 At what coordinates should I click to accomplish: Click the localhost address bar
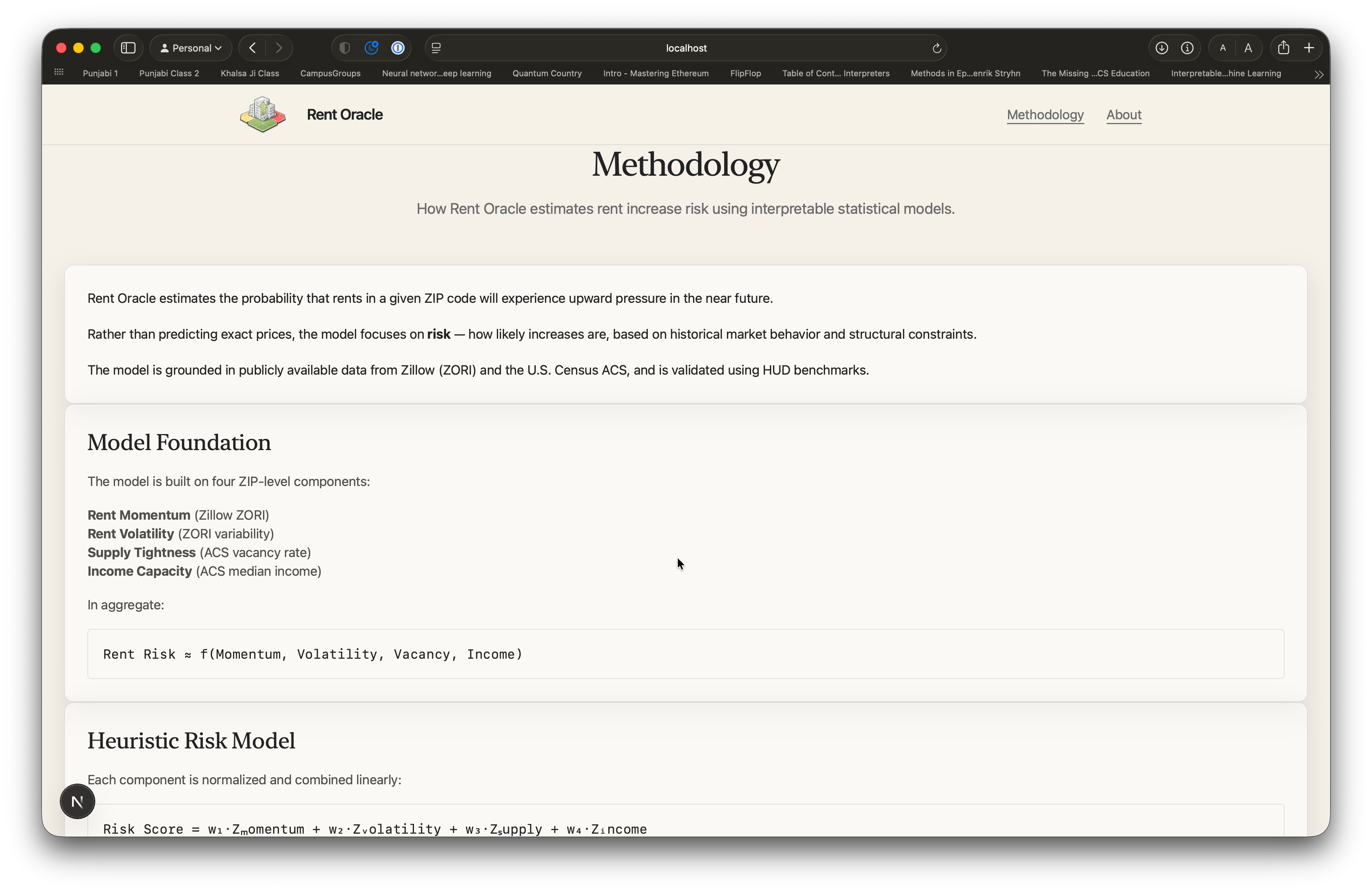(685, 48)
